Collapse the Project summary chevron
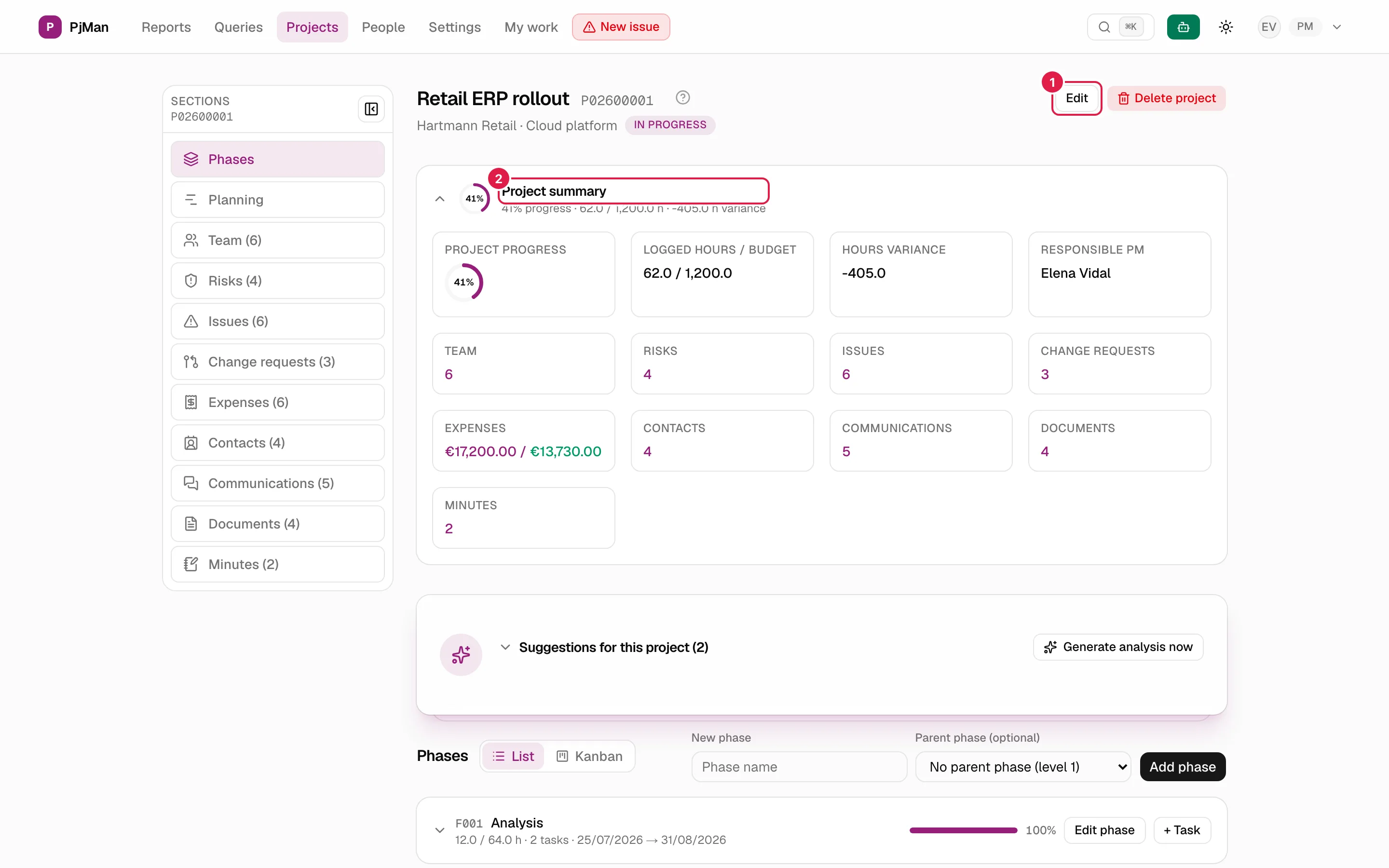Image resolution: width=1389 pixels, height=868 pixels. pyautogui.click(x=440, y=199)
